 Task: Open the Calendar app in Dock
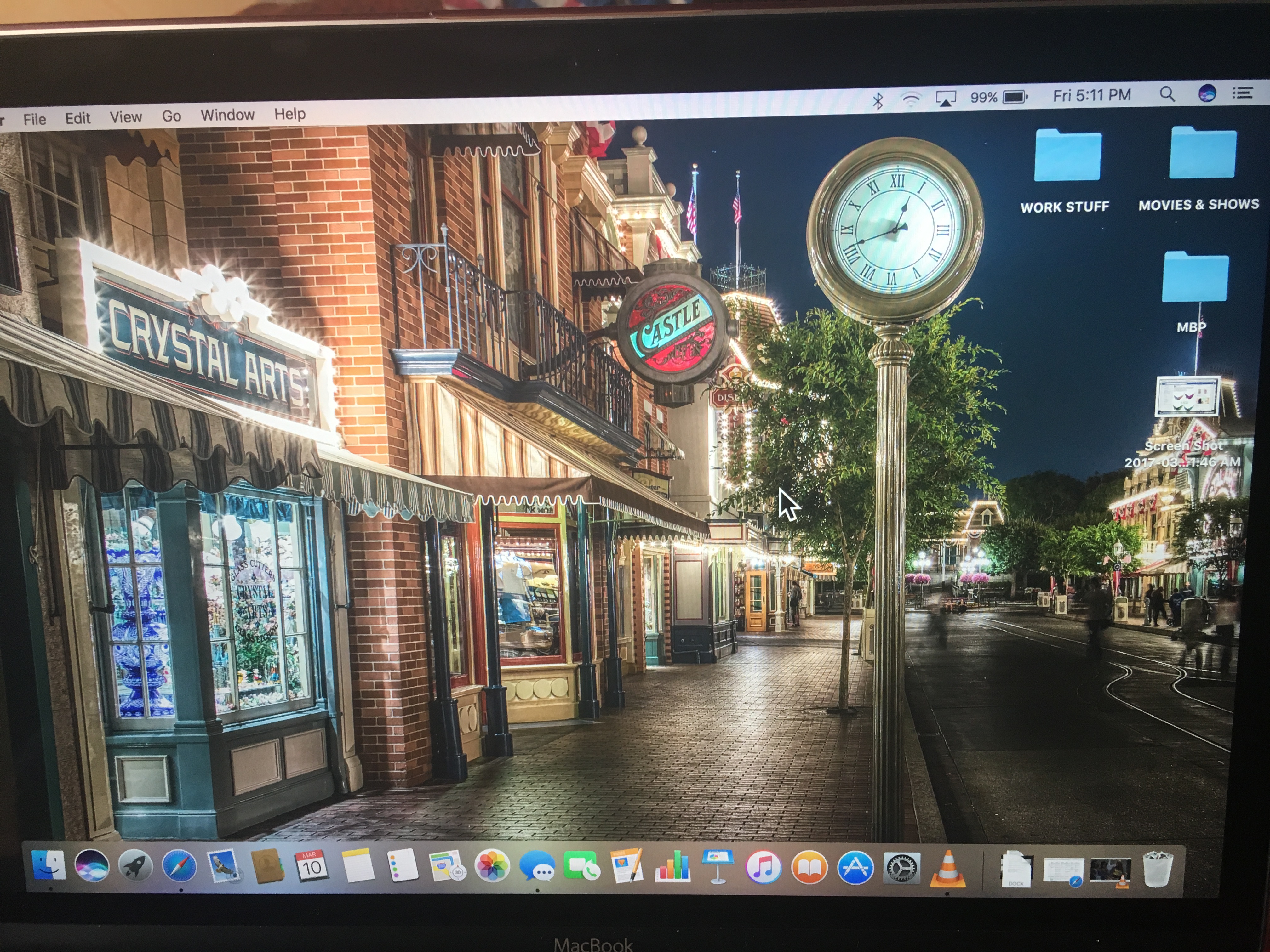(312, 865)
